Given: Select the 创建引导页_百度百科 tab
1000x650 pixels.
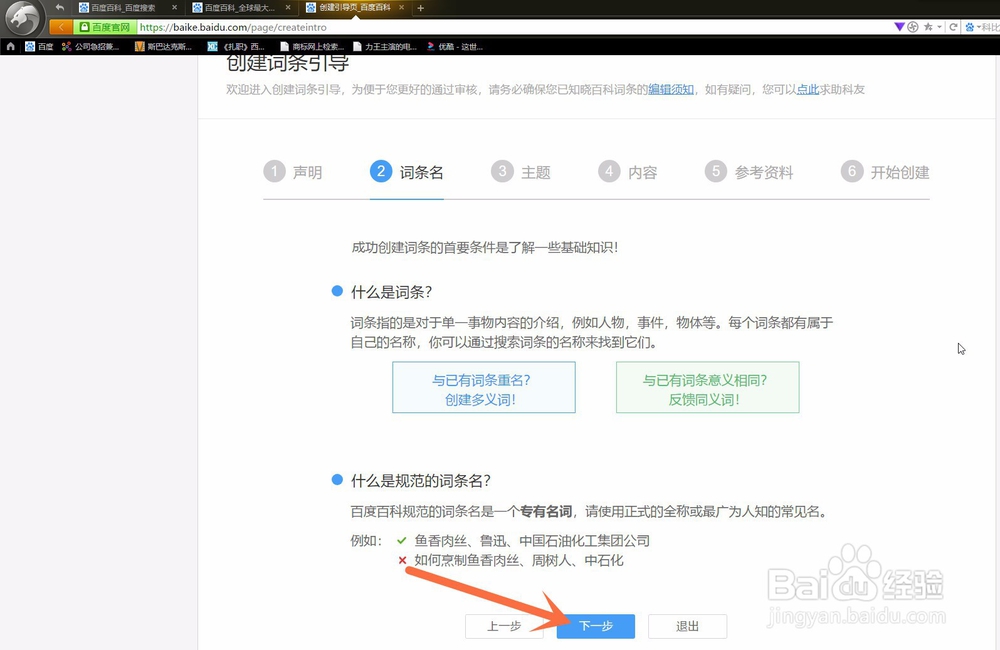Looking at the screenshot, I should [x=354, y=8].
